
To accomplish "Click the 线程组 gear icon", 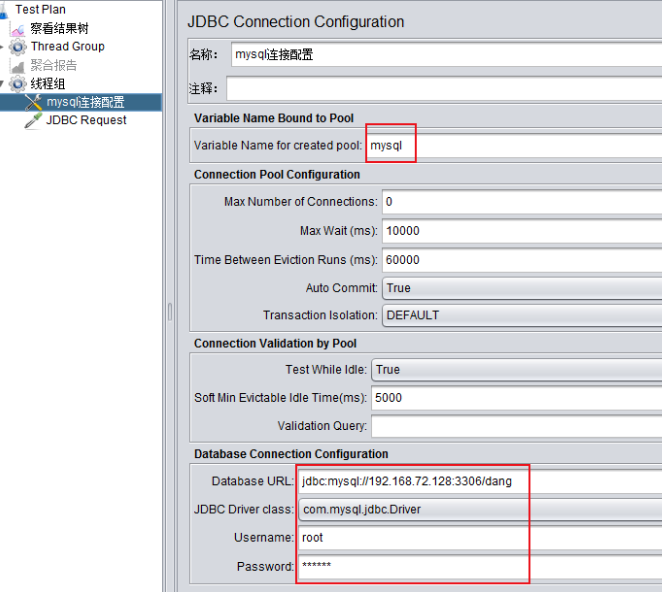I will (18, 84).
